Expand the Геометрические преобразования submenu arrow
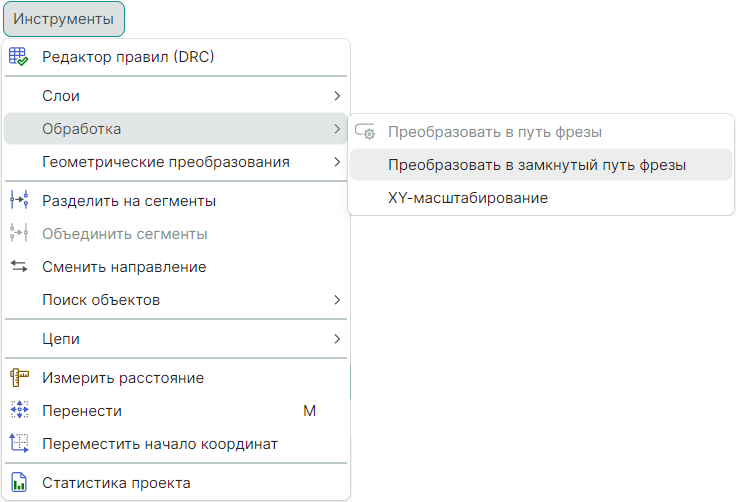 tap(337, 162)
